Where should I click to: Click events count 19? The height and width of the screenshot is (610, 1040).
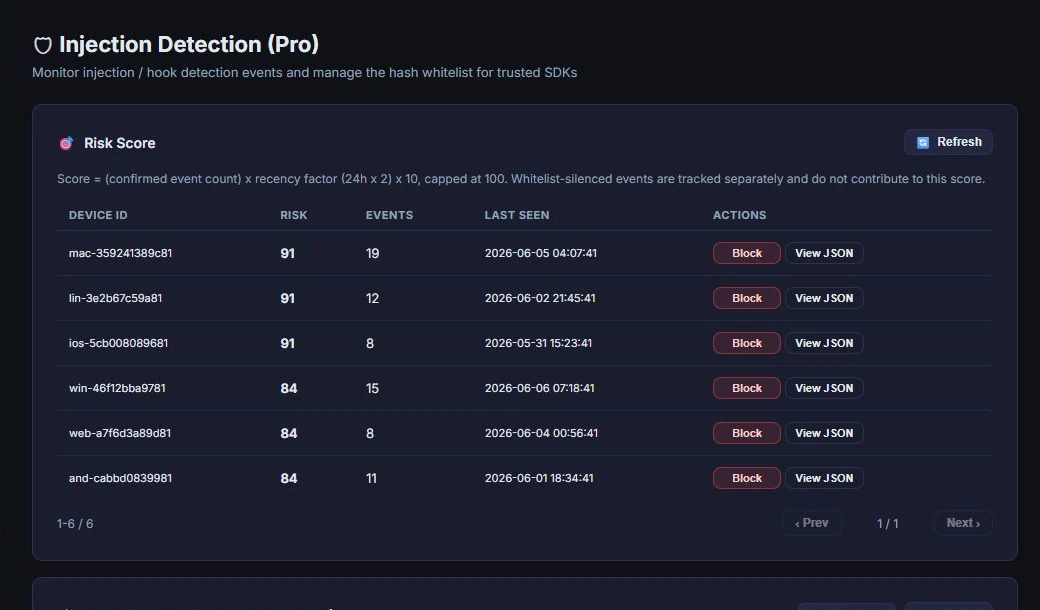pyautogui.click(x=373, y=253)
